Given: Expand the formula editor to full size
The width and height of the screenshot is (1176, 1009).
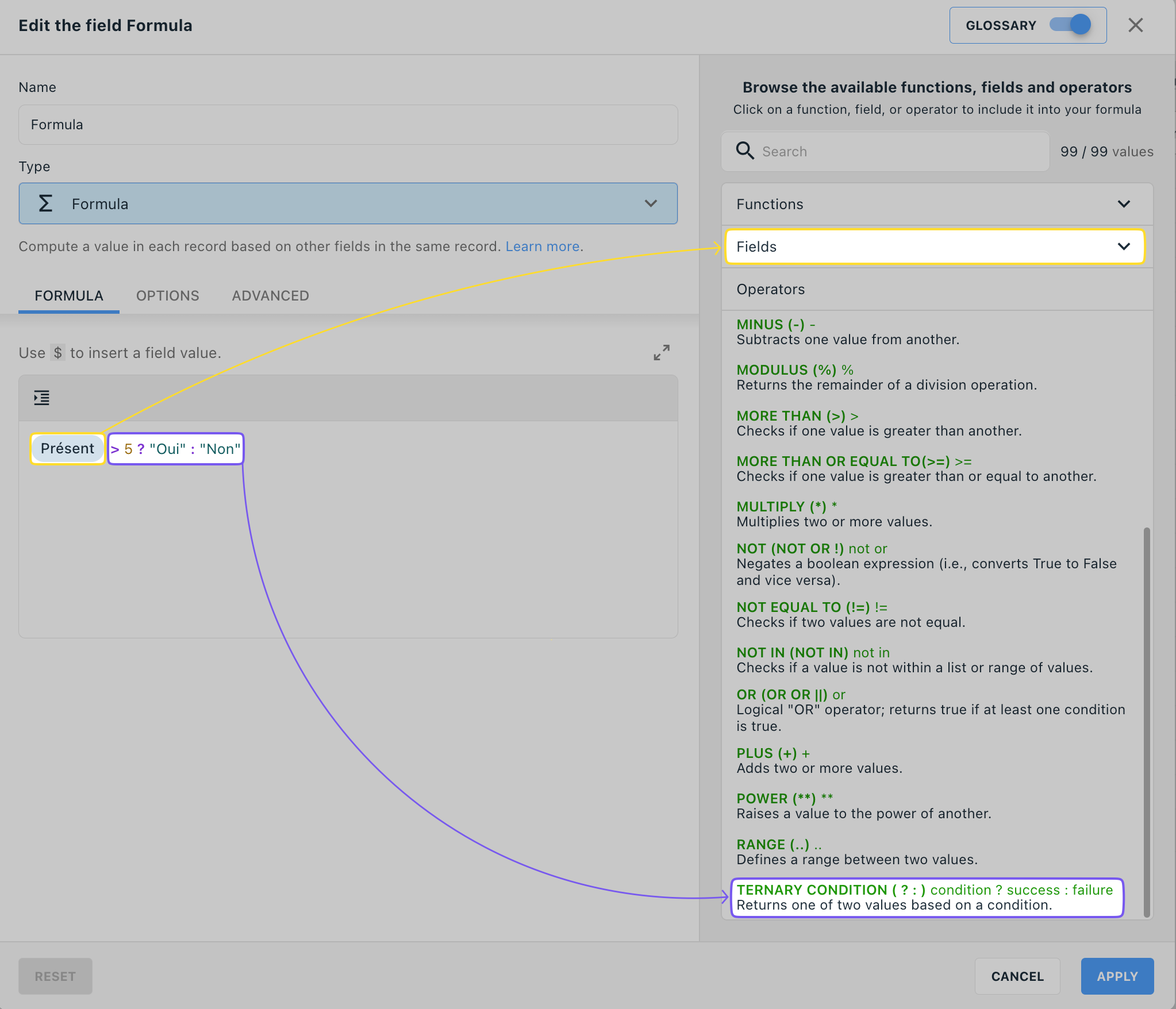Looking at the screenshot, I should click(x=661, y=352).
